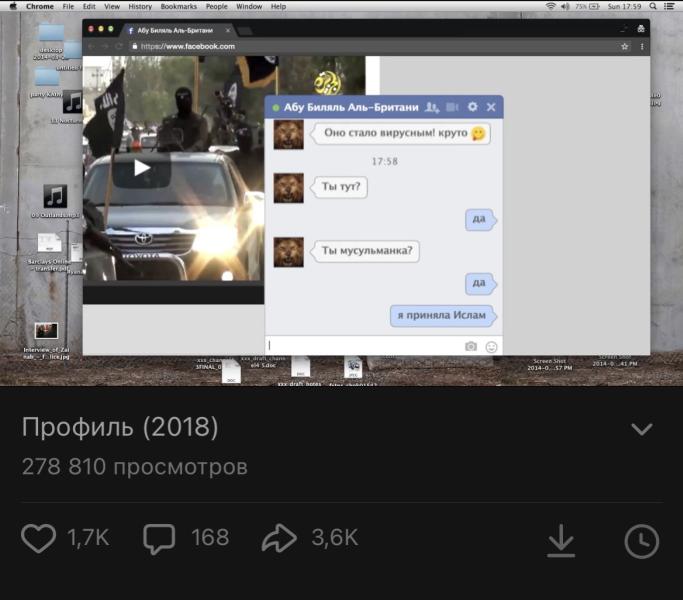Download the video with the arrow-down icon
Screen dimensions: 683x600
[561, 540]
